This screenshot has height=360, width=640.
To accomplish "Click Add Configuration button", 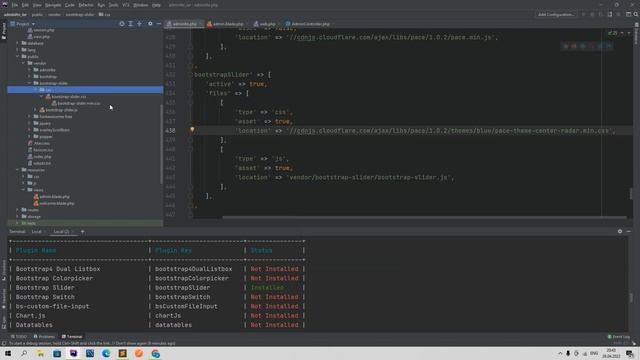I will pos(556,14).
